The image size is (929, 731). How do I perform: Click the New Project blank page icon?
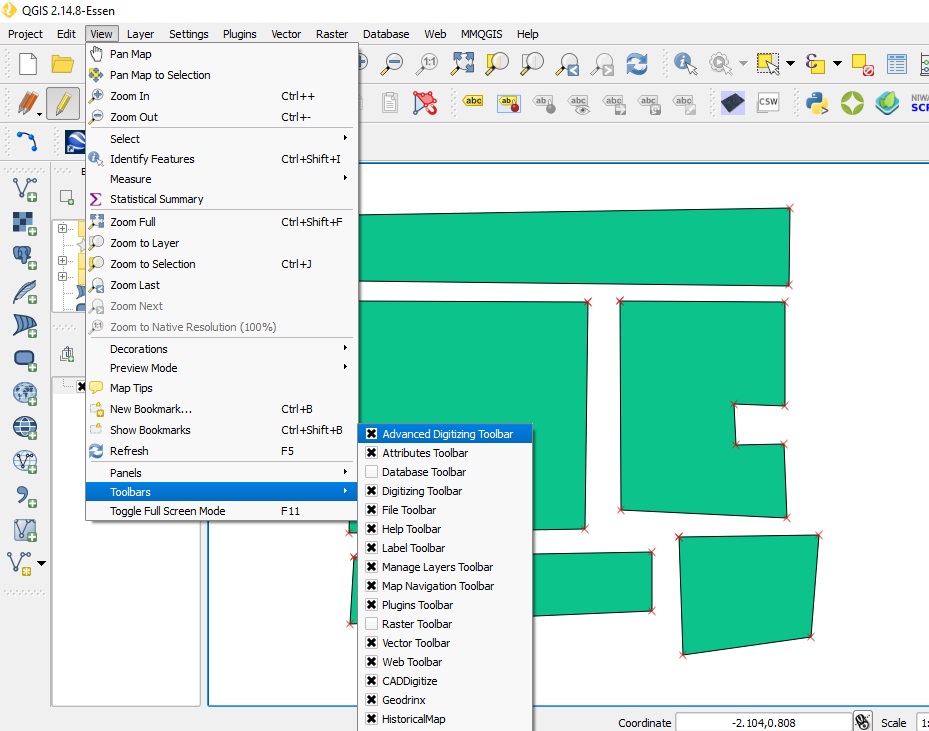pos(28,63)
